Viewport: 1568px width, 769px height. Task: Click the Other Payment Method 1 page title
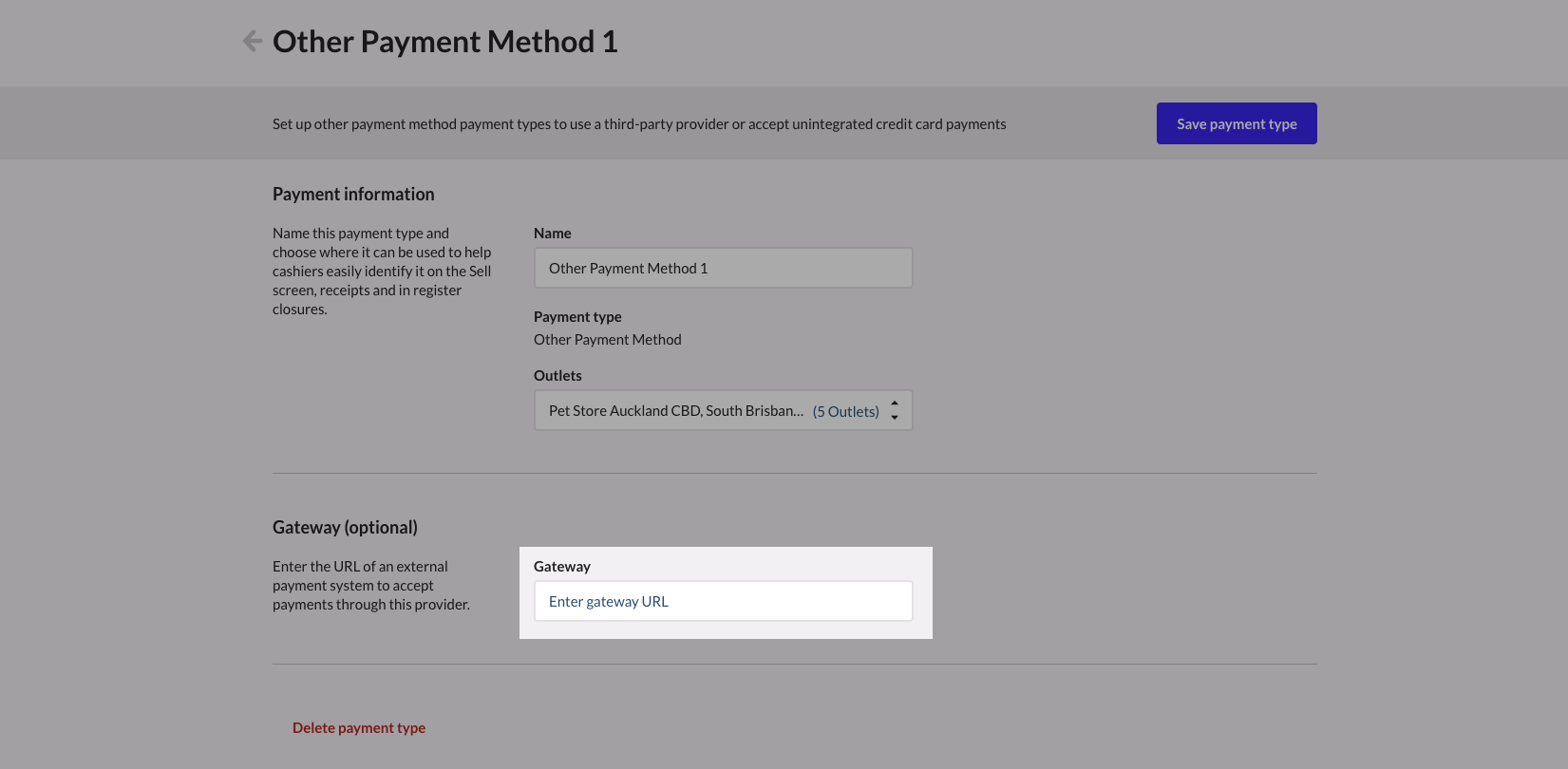445,42
